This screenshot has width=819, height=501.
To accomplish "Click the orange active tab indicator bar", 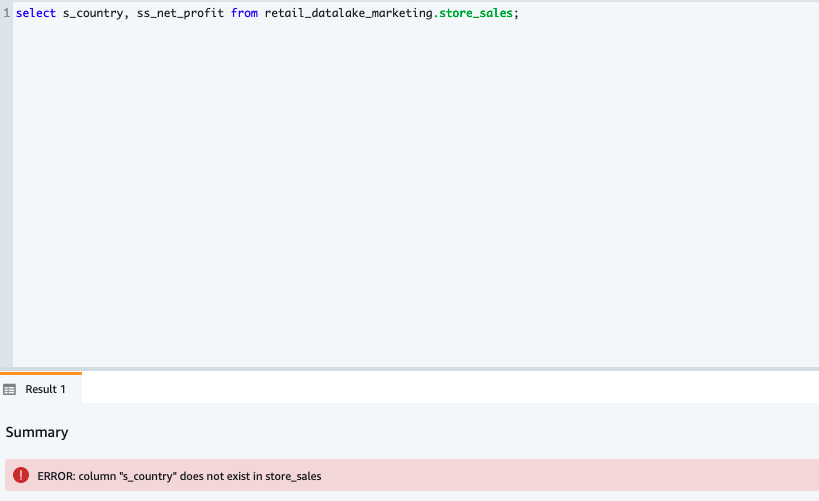I will pyautogui.click(x=41, y=373).
